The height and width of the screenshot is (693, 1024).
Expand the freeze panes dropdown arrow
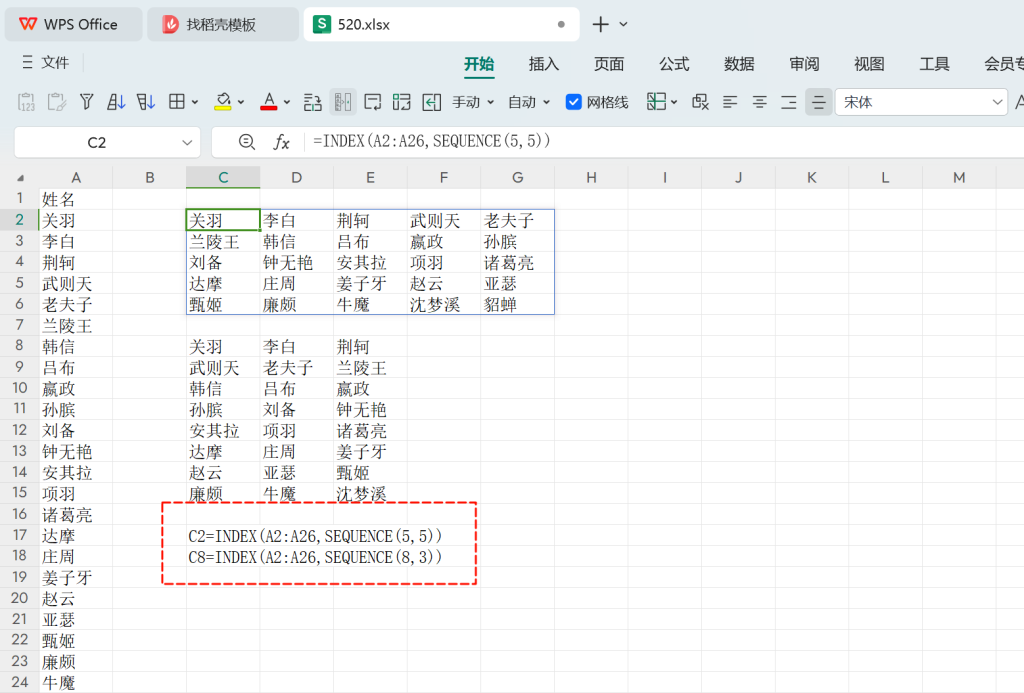pyautogui.click(x=674, y=103)
